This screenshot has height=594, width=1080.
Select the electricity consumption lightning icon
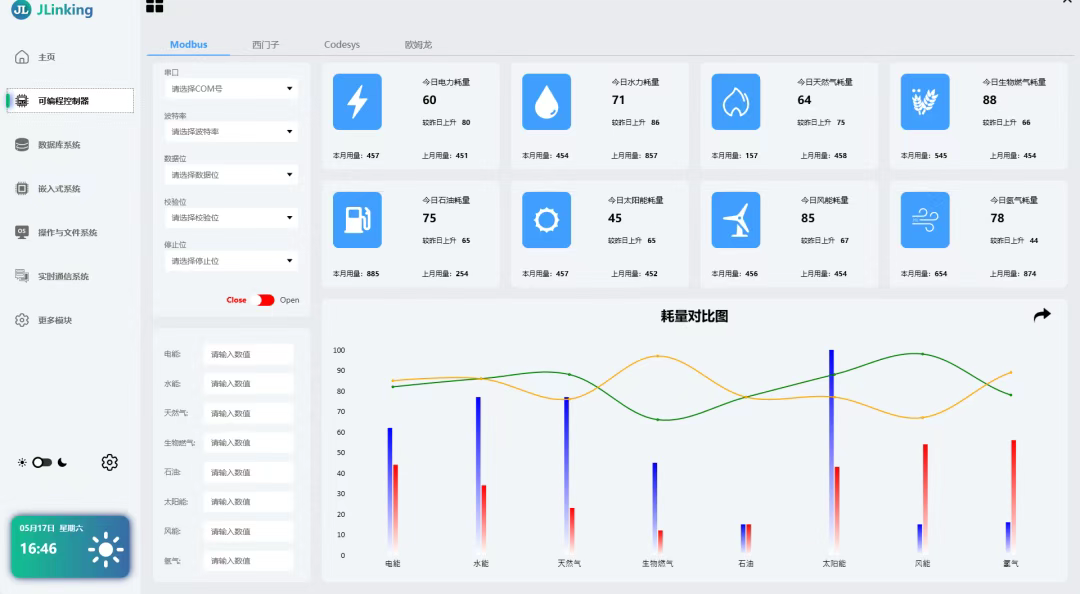pyautogui.click(x=357, y=101)
